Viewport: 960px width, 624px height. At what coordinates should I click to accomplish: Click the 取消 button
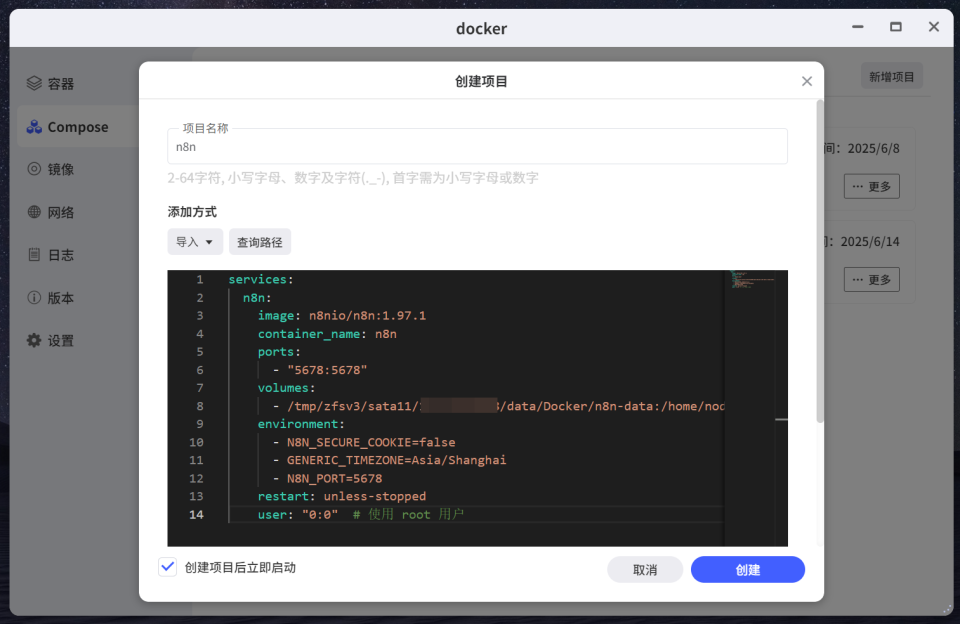click(x=645, y=569)
